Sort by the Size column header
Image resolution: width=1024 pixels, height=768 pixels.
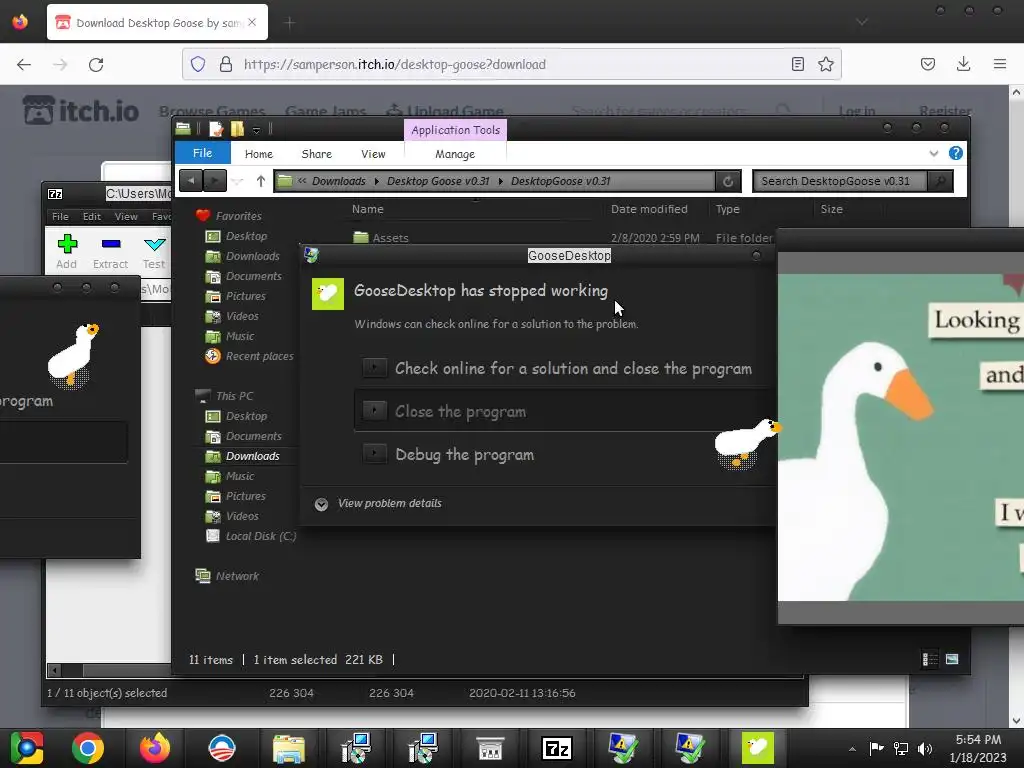click(x=831, y=209)
